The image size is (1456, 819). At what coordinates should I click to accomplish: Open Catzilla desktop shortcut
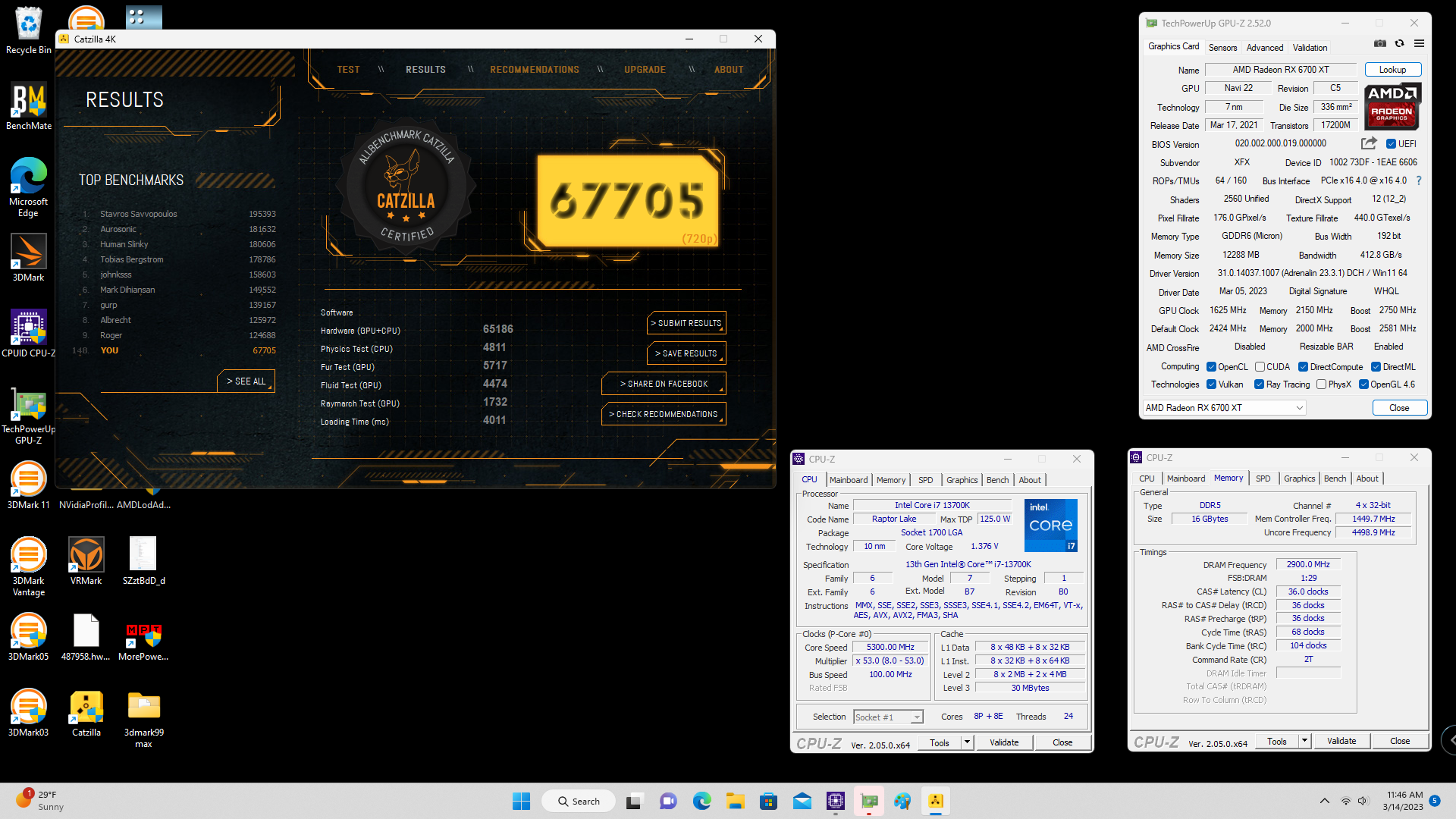tap(86, 713)
